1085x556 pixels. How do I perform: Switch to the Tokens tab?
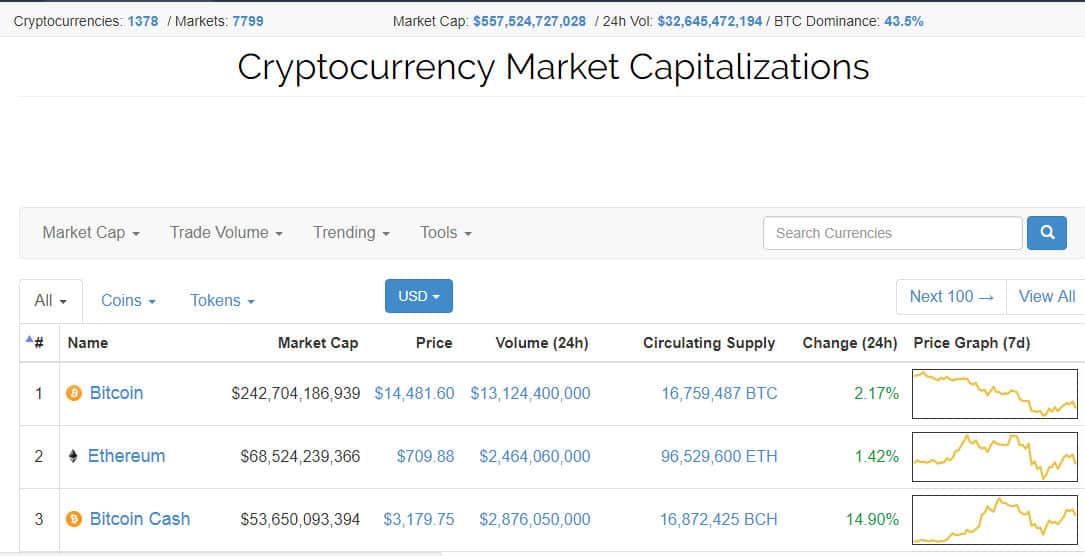(222, 300)
